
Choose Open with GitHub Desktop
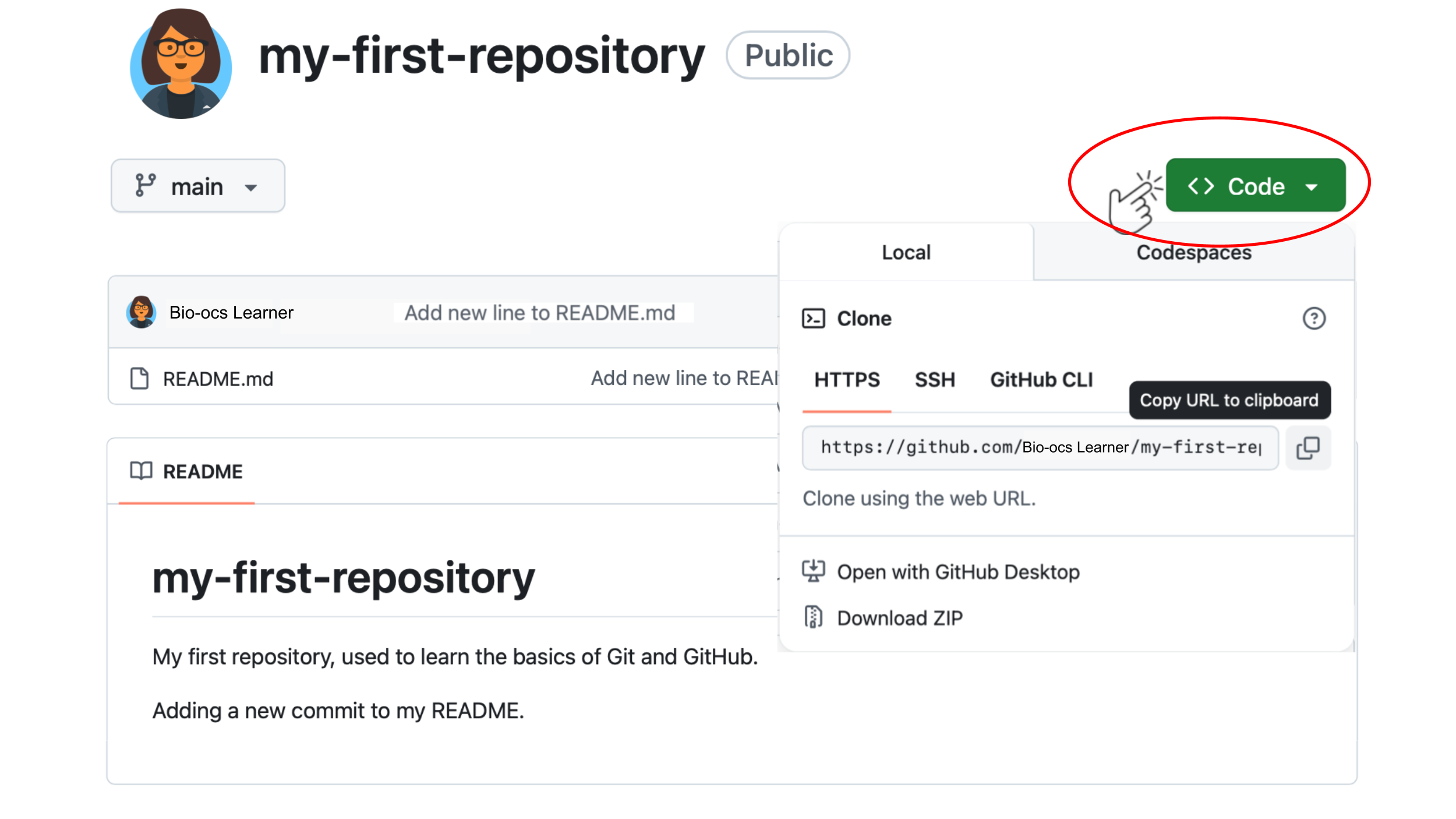click(x=958, y=572)
